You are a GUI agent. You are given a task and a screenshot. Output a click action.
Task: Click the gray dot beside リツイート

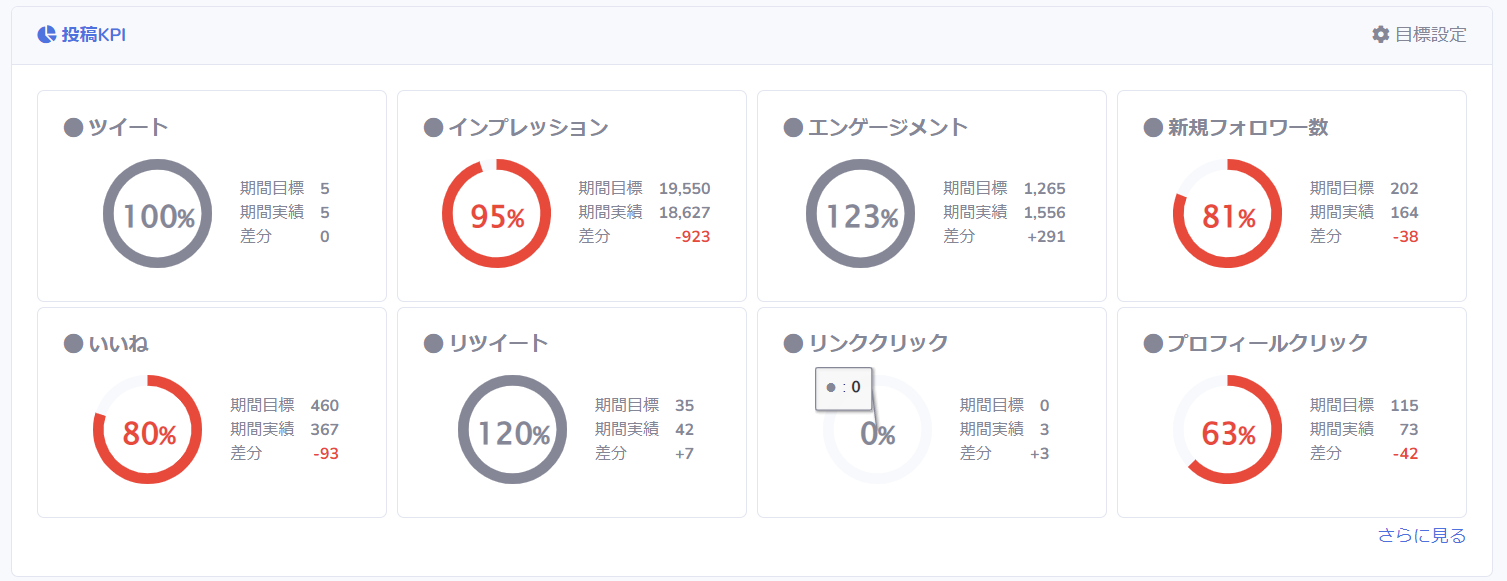(433, 344)
